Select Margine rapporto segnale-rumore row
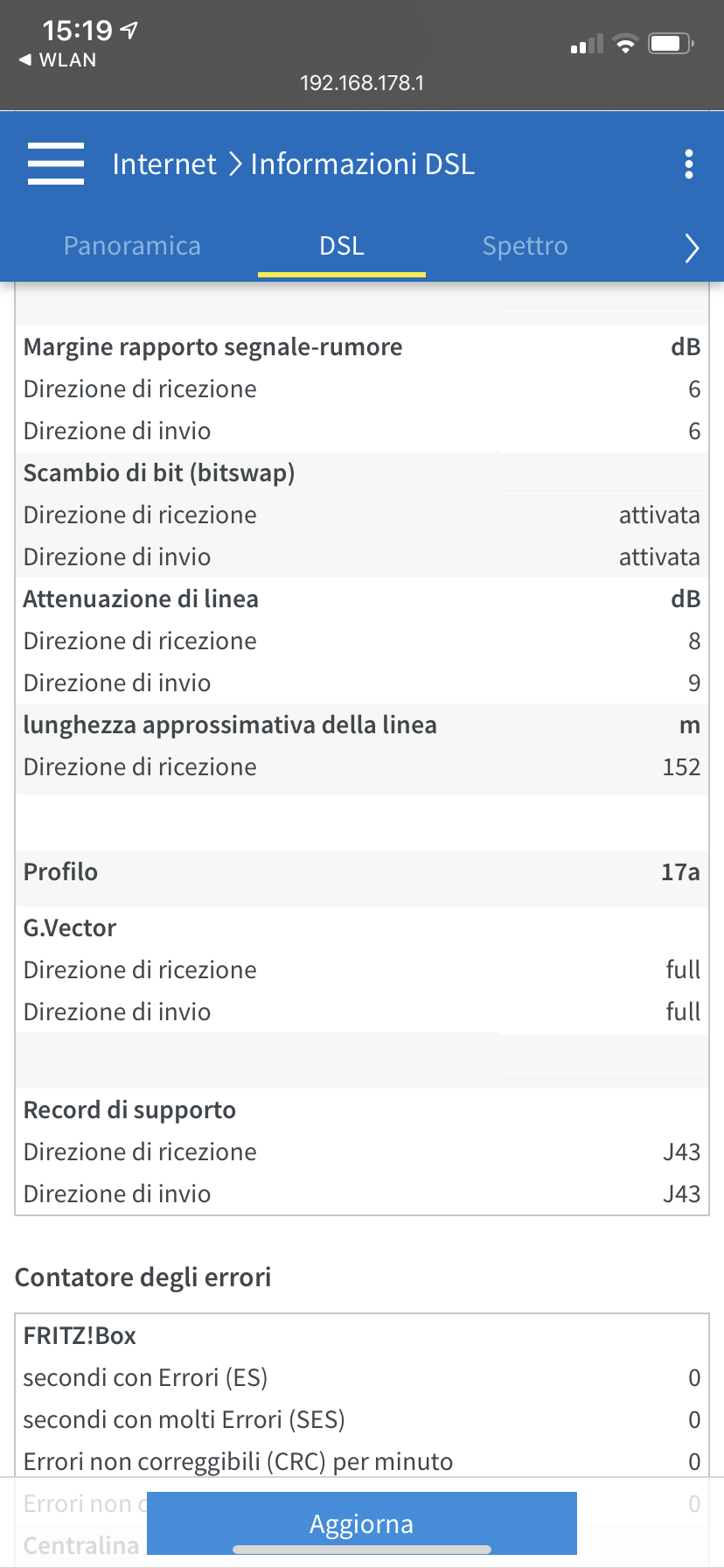 [362, 346]
